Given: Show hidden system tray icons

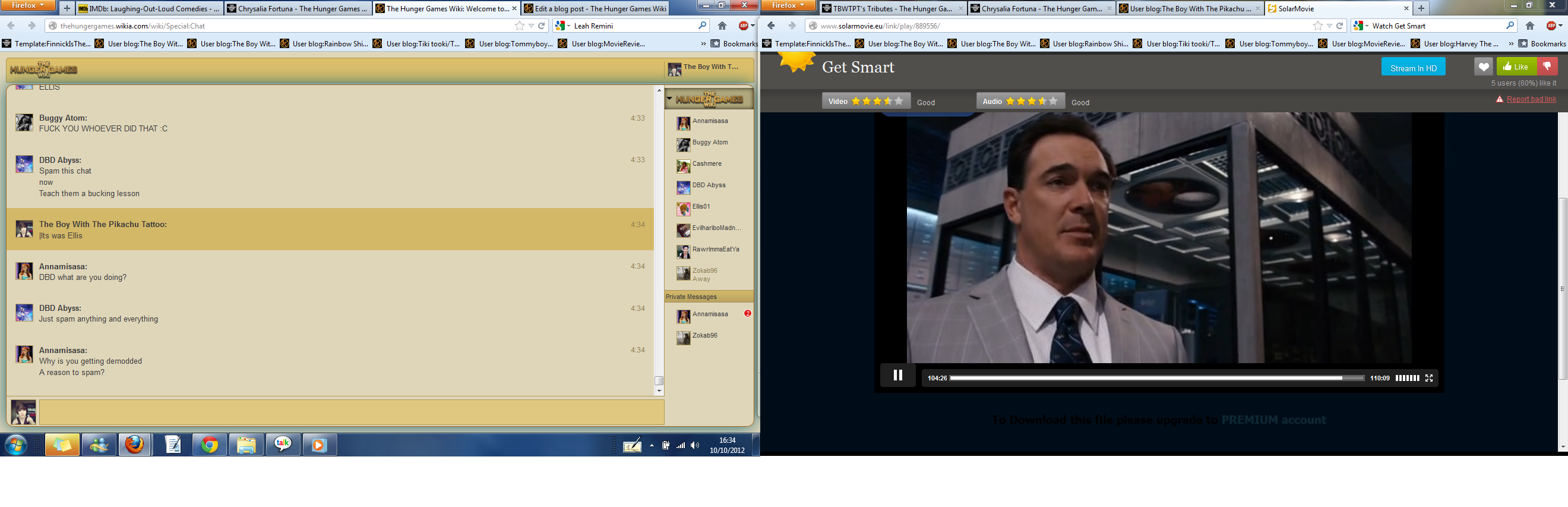Looking at the screenshot, I should (652, 445).
